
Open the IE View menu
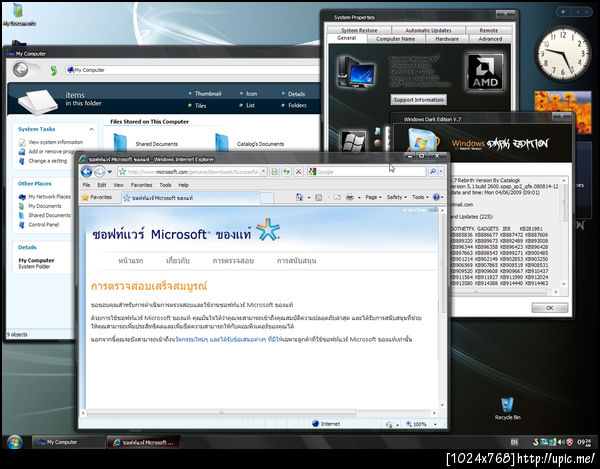pyautogui.click(x=118, y=185)
